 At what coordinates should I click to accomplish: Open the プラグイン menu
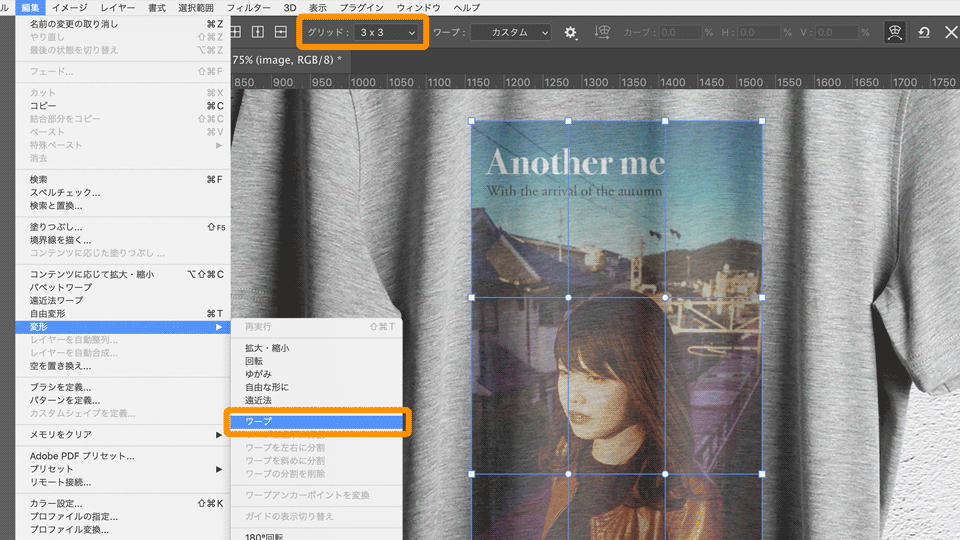click(x=361, y=7)
